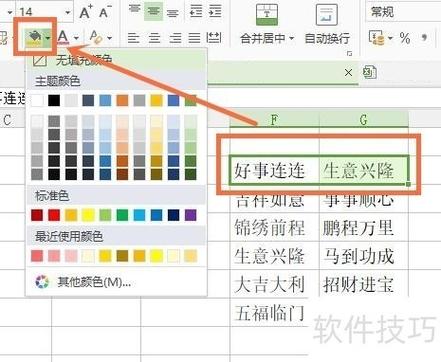
Task: Click cell containing 好事连连
Action: pos(274,170)
